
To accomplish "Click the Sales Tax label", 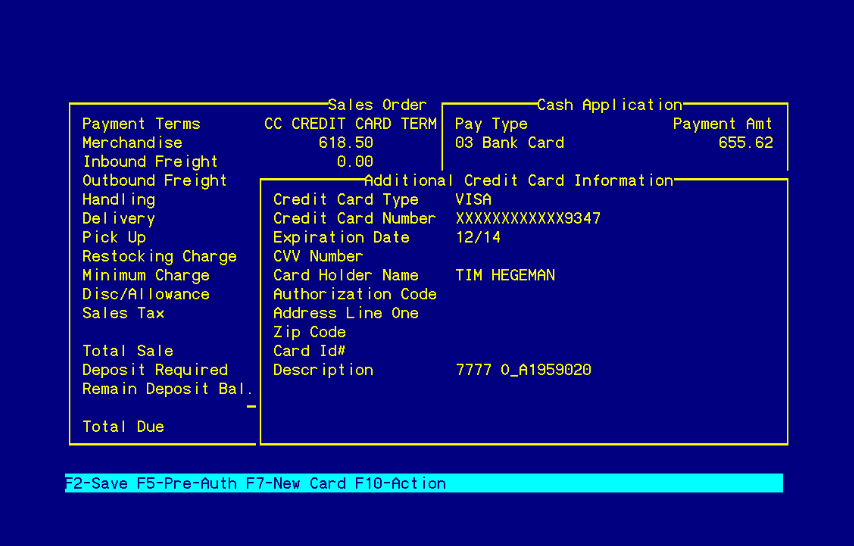I will click(123, 313).
